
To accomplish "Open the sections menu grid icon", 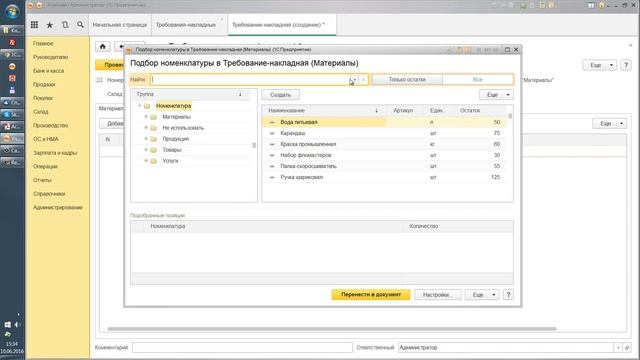I will [34, 25].
